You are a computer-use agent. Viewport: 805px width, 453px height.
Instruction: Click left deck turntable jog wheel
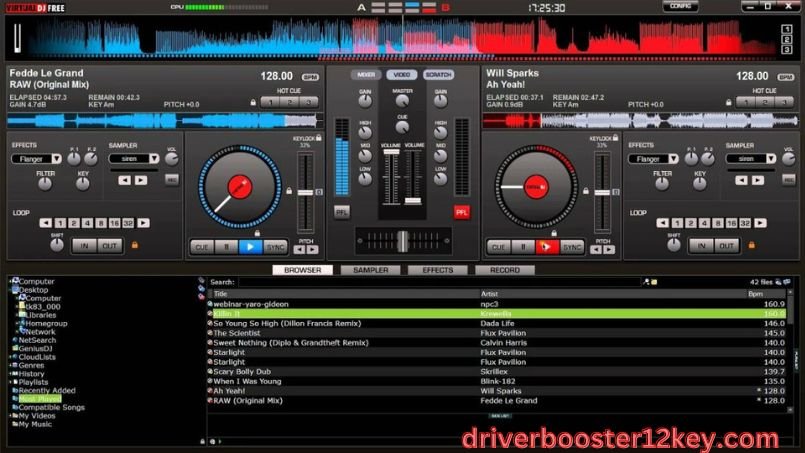240,187
